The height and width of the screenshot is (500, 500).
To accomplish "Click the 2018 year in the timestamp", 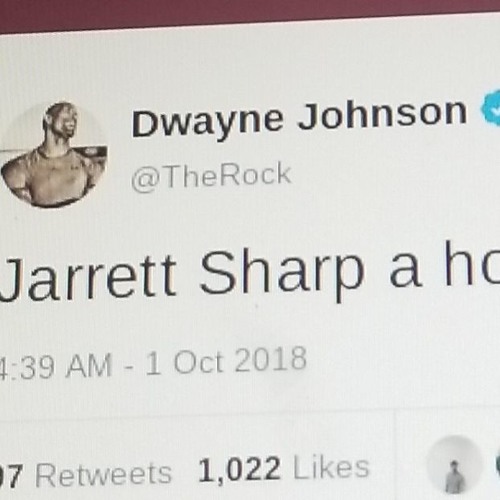I will pyautogui.click(x=271, y=359).
